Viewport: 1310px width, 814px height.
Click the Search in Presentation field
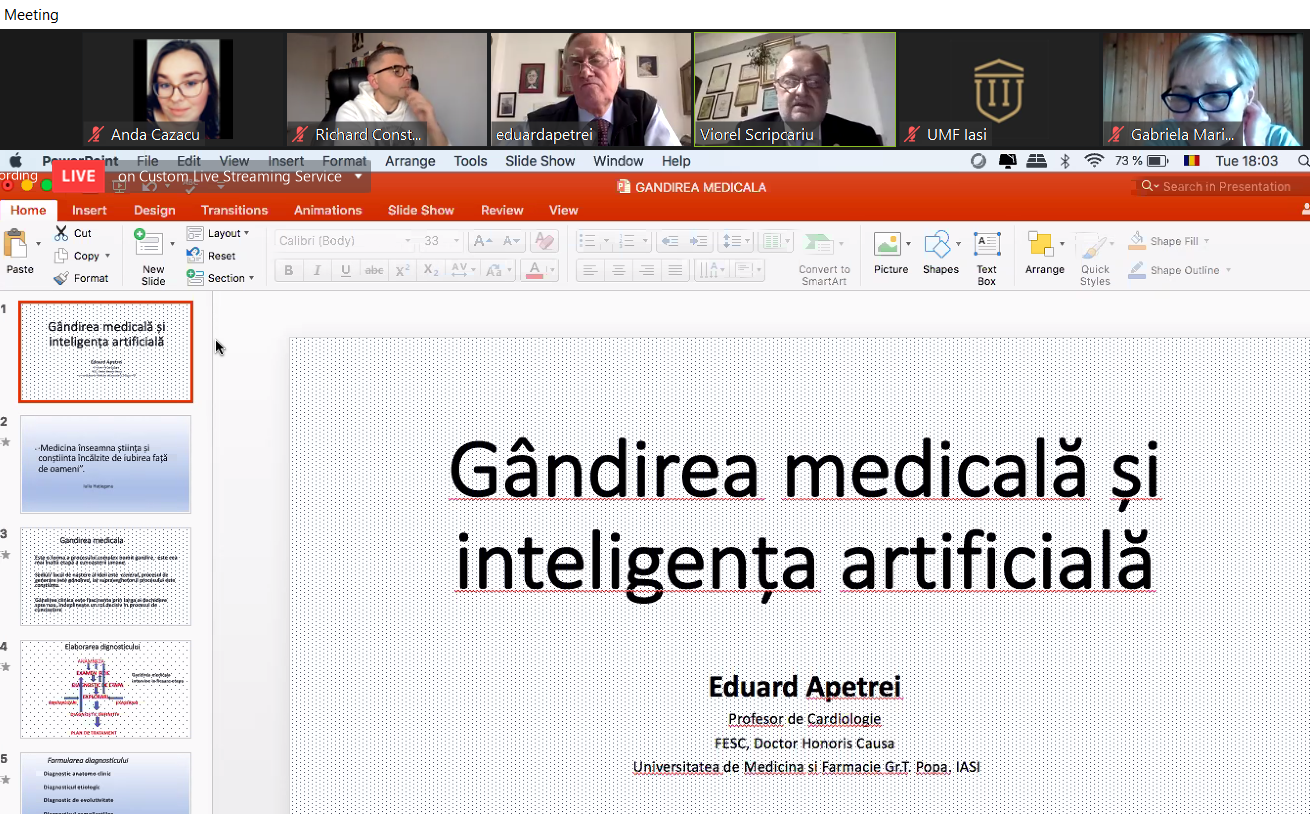pyautogui.click(x=1223, y=186)
